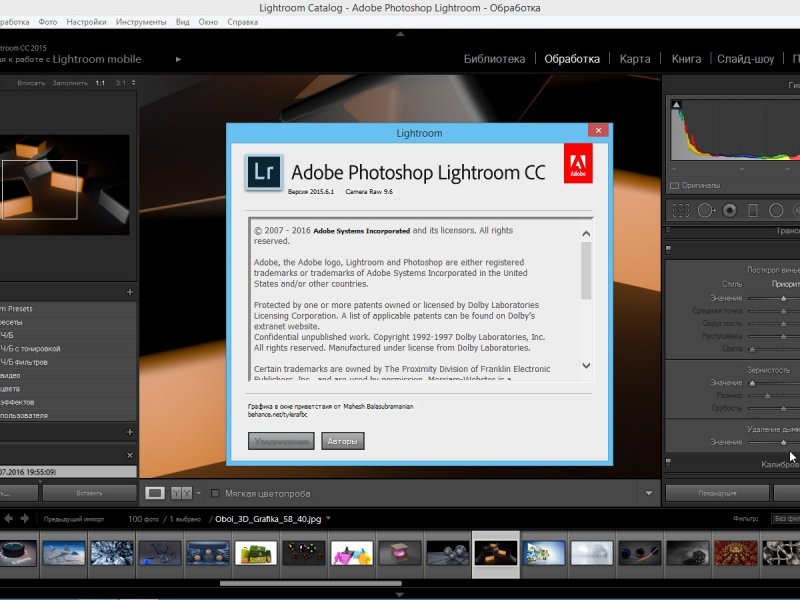Select the Crop Overlay tool
This screenshot has width=800, height=600.
[681, 210]
